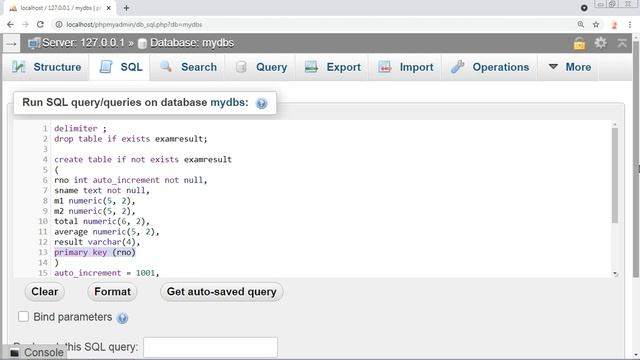Click the Query tab icon
640x360 pixels.
point(241,67)
